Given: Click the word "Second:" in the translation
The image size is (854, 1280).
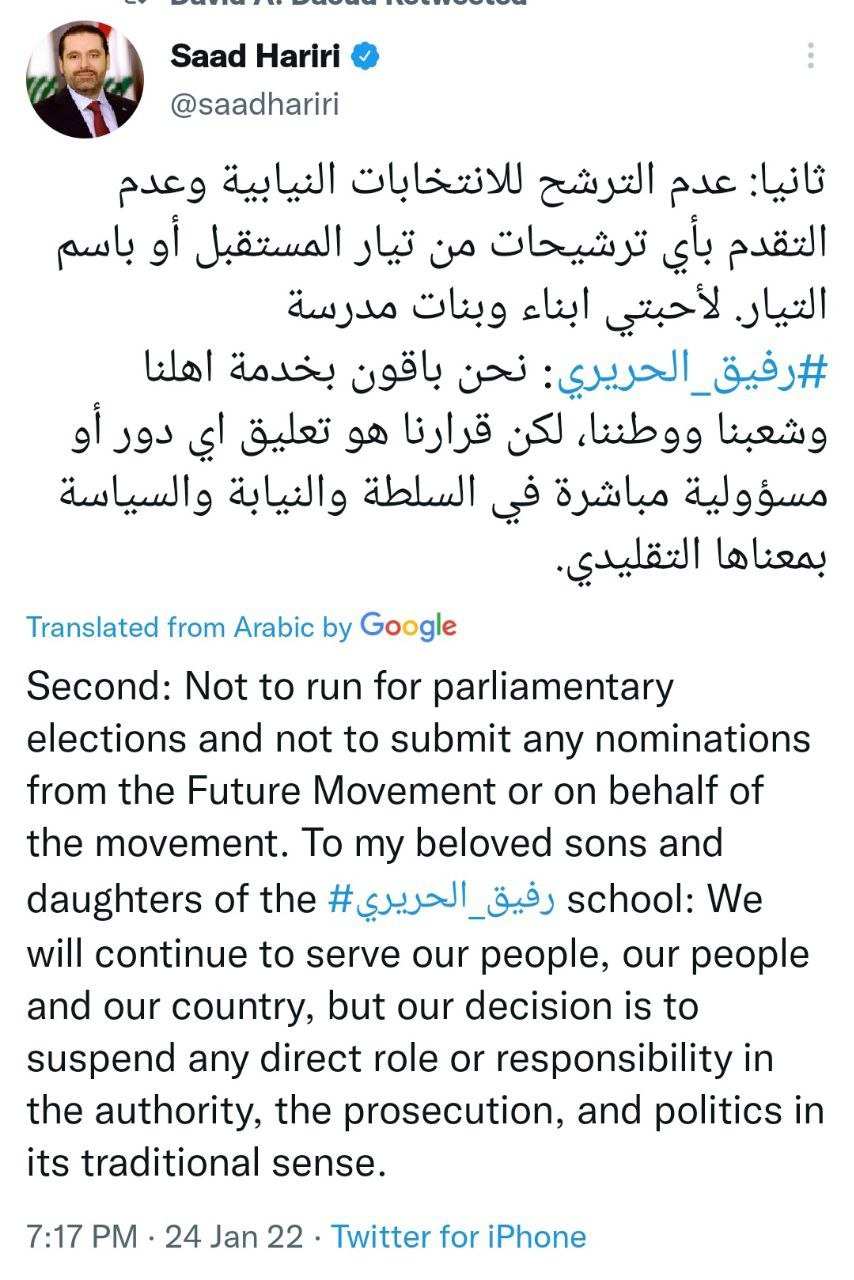Looking at the screenshot, I should [x=99, y=687].
